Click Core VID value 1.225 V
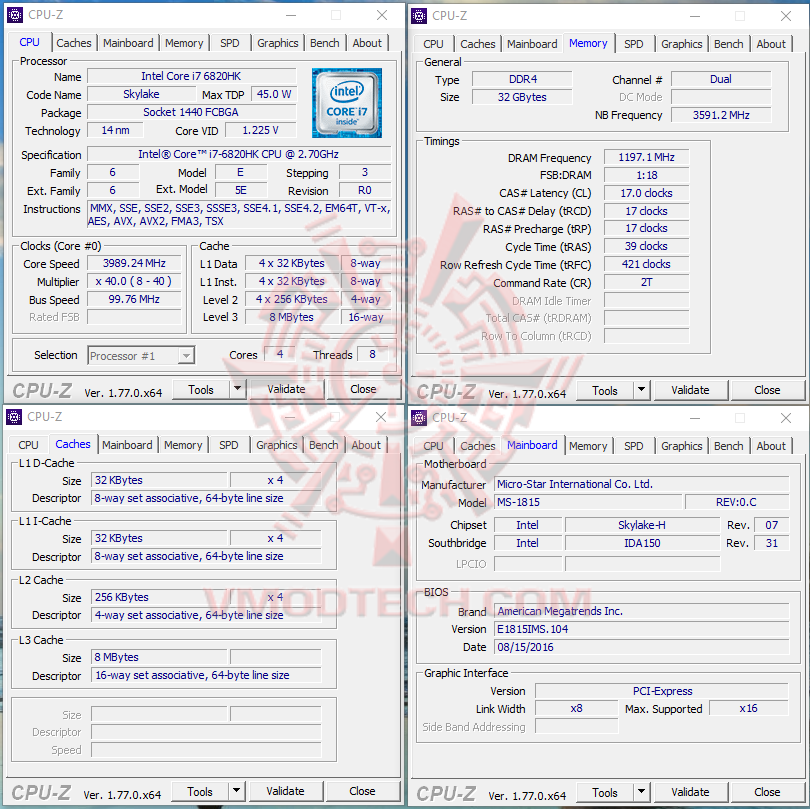Screen dimensions: 810x809 [261, 130]
